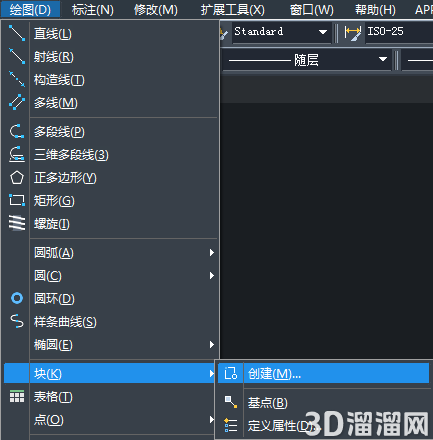Image resolution: width=433 pixels, height=440 pixels.
Task: Choose 三维多段线(3) menu entry
Action: [111, 155]
